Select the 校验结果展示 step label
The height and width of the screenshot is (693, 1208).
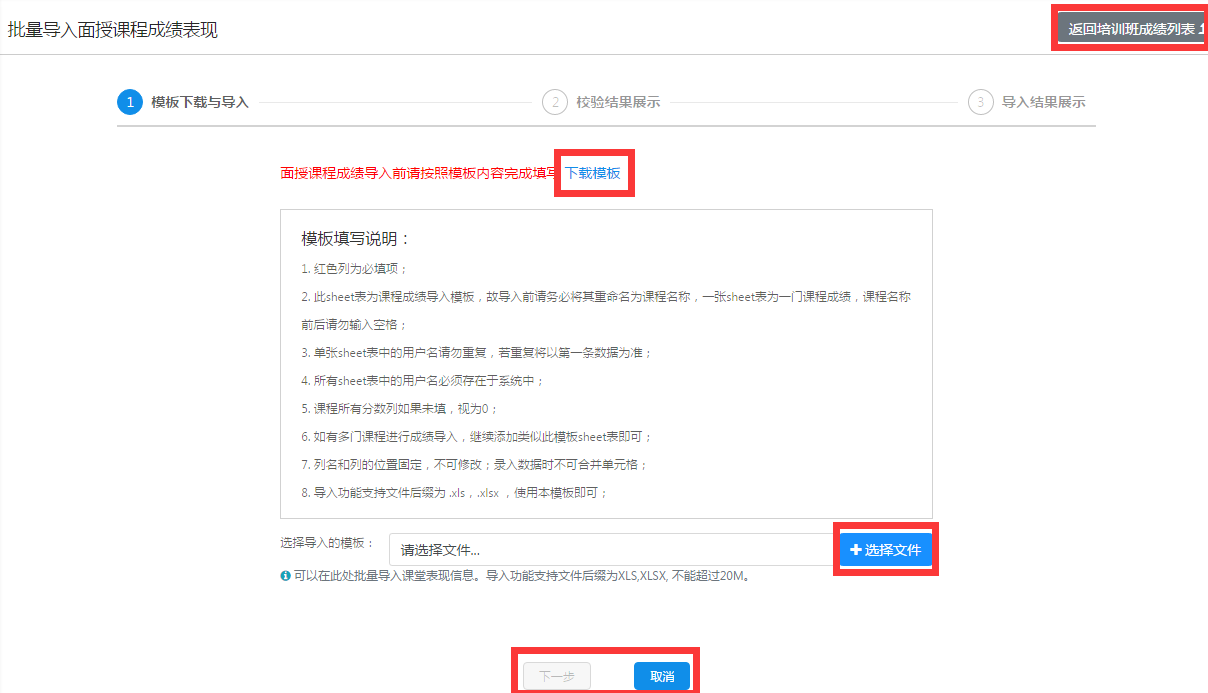tap(618, 102)
